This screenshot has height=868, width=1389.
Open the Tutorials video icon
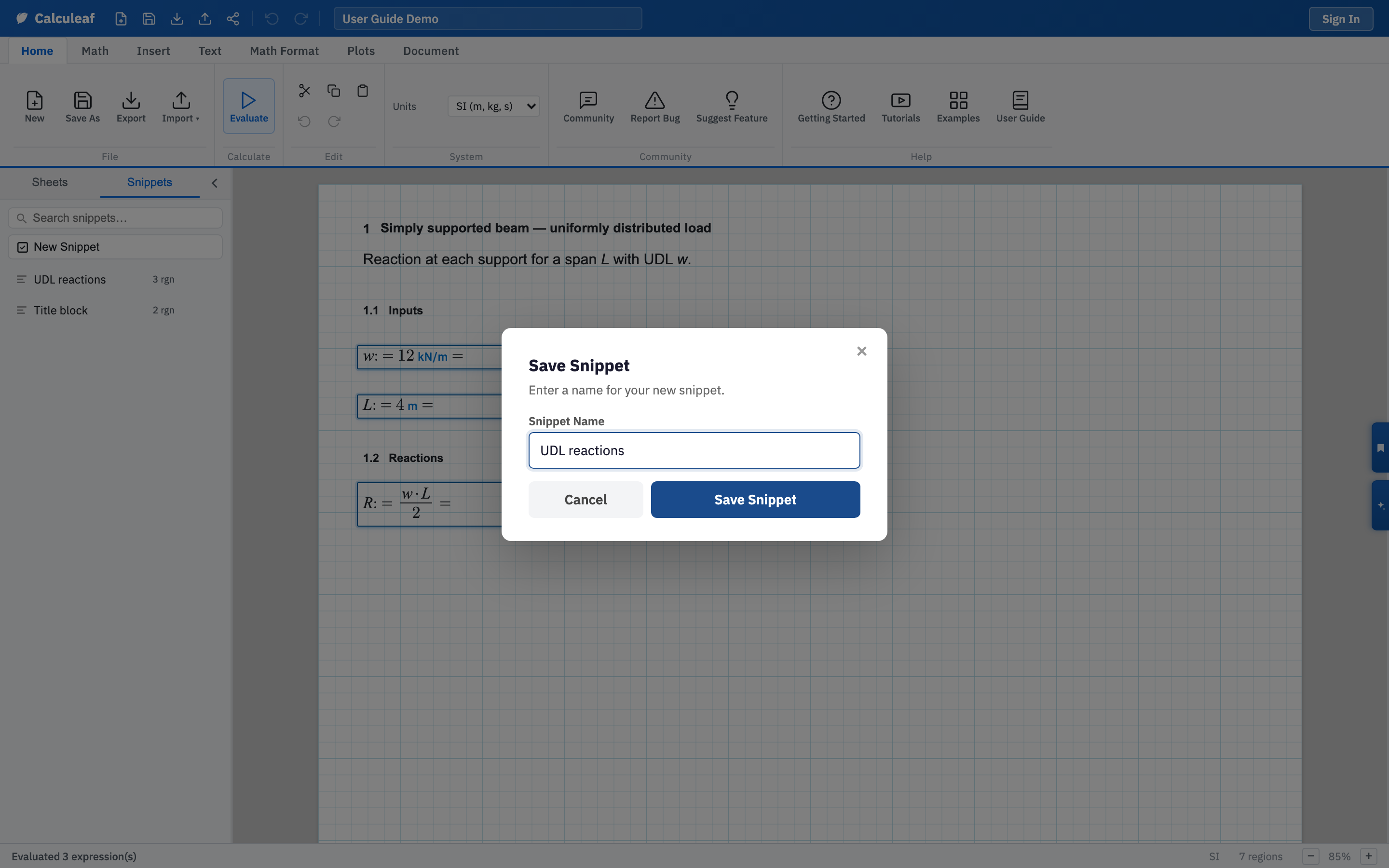900,106
